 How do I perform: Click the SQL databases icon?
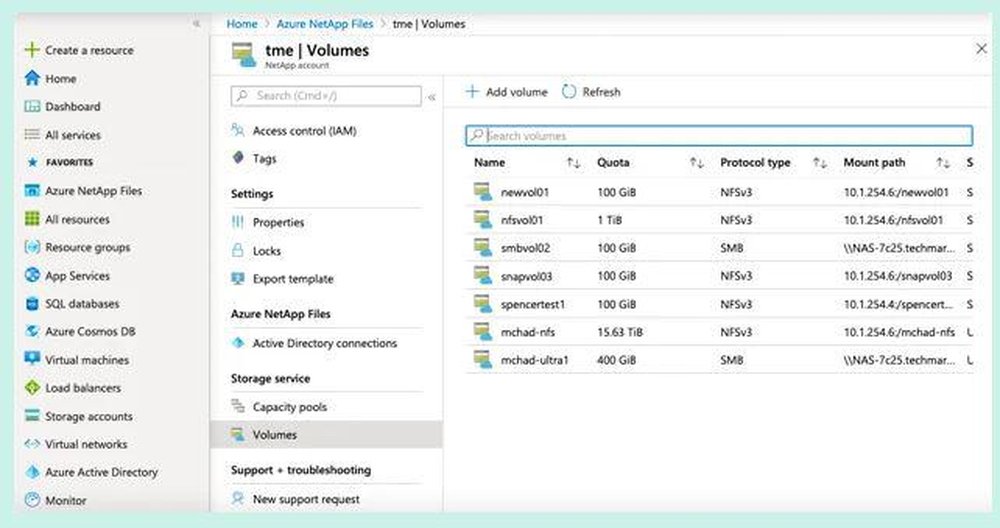[32, 304]
